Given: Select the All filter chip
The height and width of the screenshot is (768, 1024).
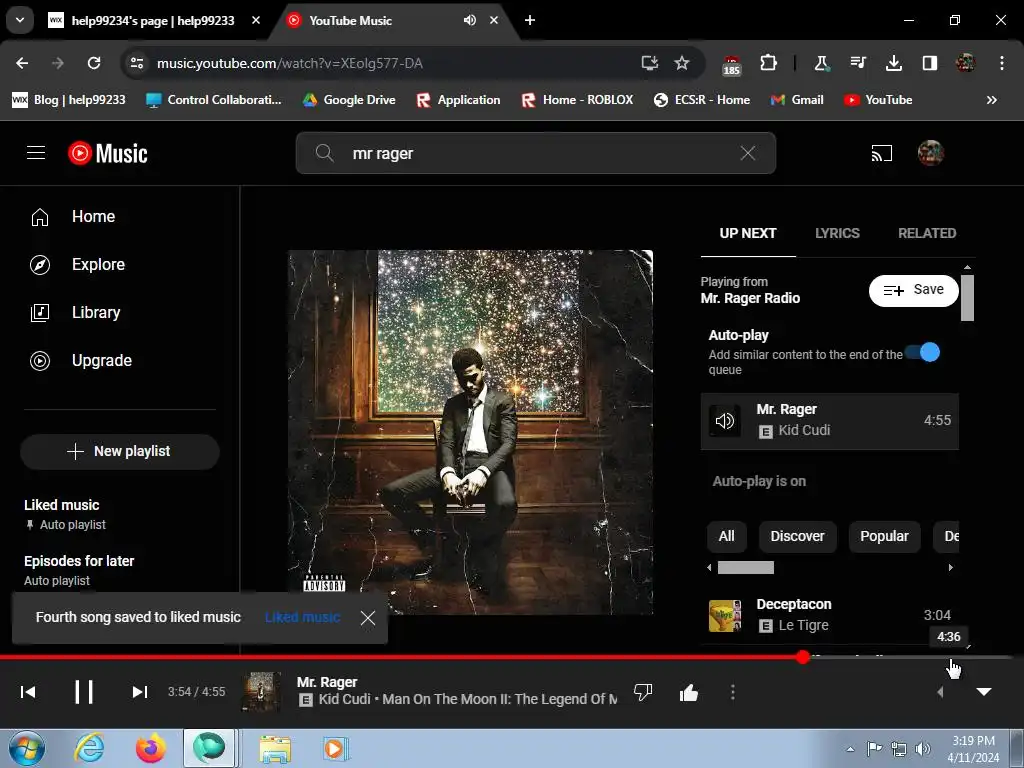Looking at the screenshot, I should click(726, 536).
